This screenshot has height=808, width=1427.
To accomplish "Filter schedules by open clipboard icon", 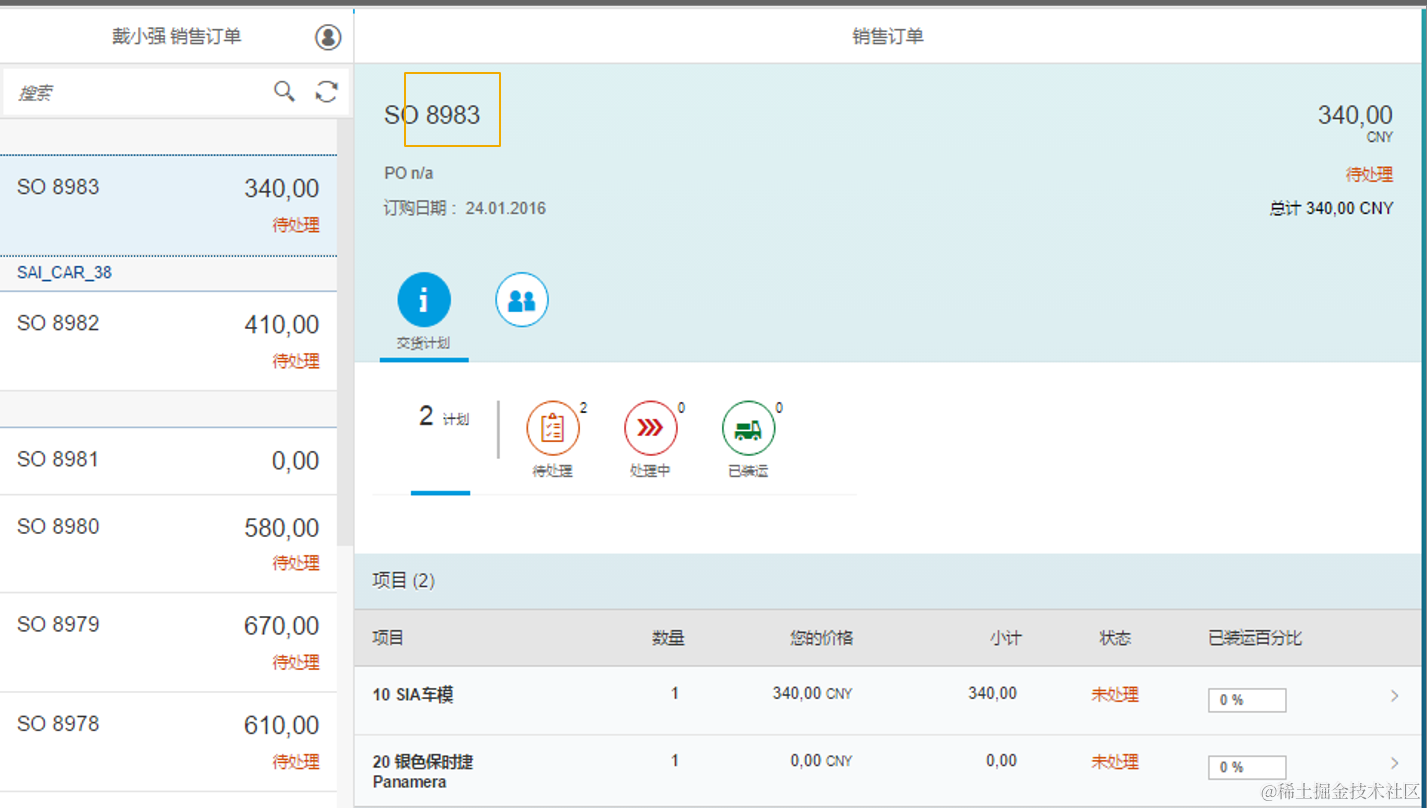I will (x=553, y=428).
